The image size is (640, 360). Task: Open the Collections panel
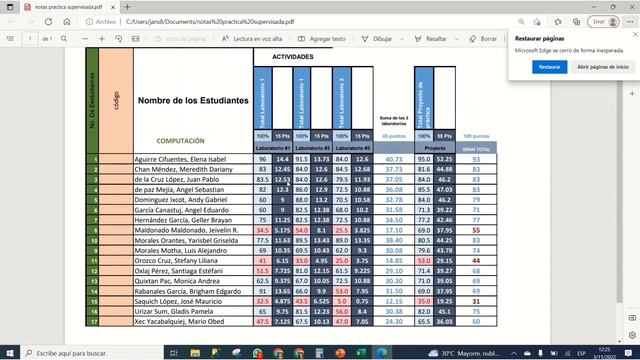(x=576, y=22)
